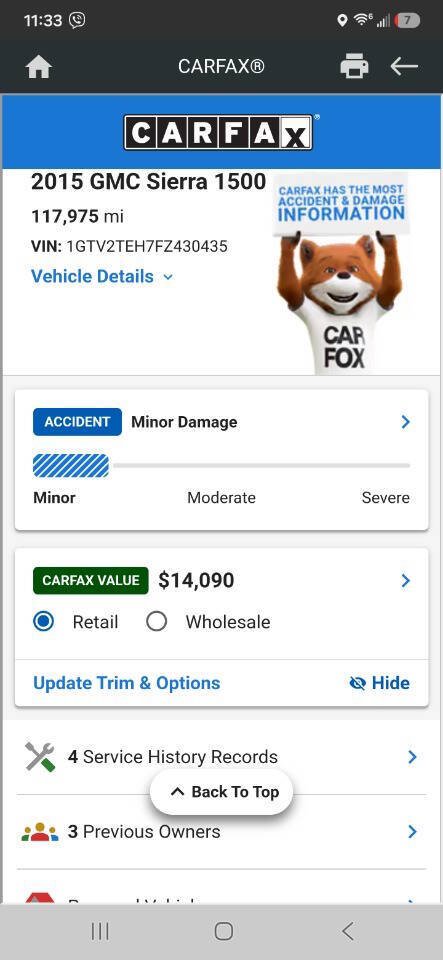Open 3 Previous Owners row
This screenshot has height=960, width=443.
pyautogui.click(x=222, y=831)
